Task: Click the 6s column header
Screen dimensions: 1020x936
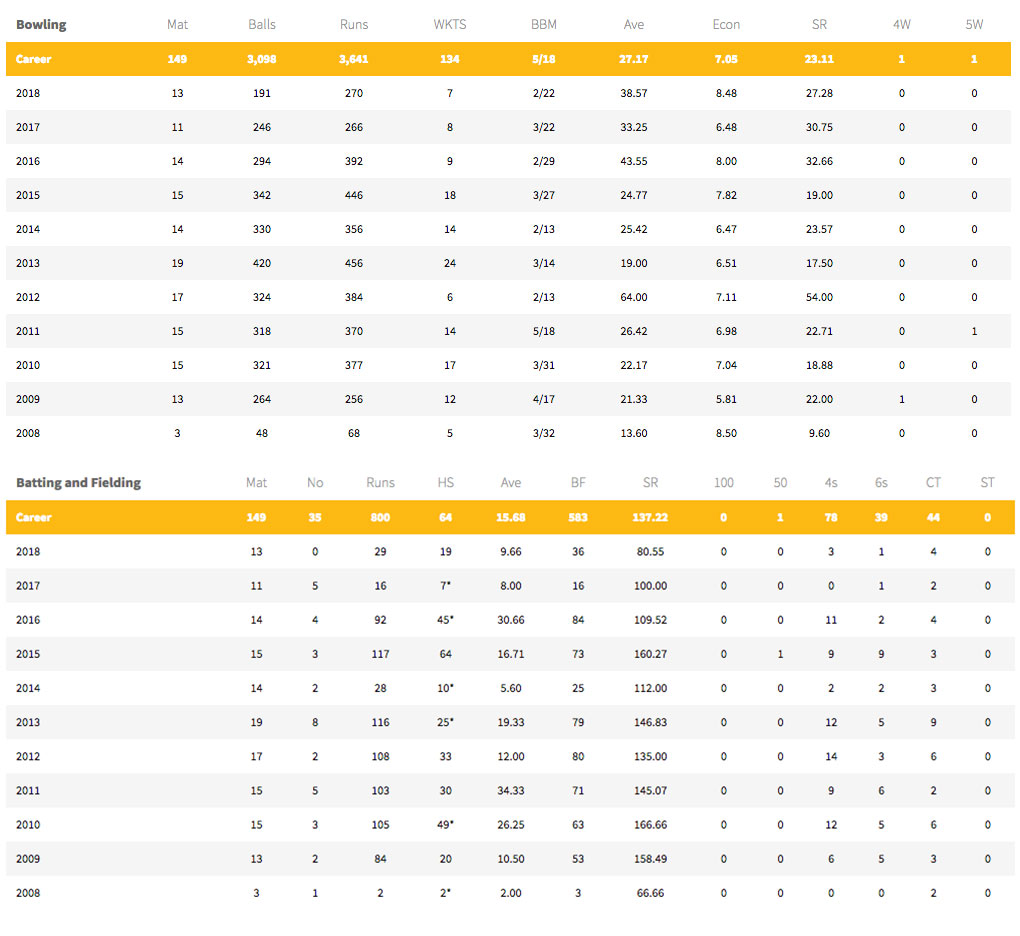Action: (x=880, y=483)
